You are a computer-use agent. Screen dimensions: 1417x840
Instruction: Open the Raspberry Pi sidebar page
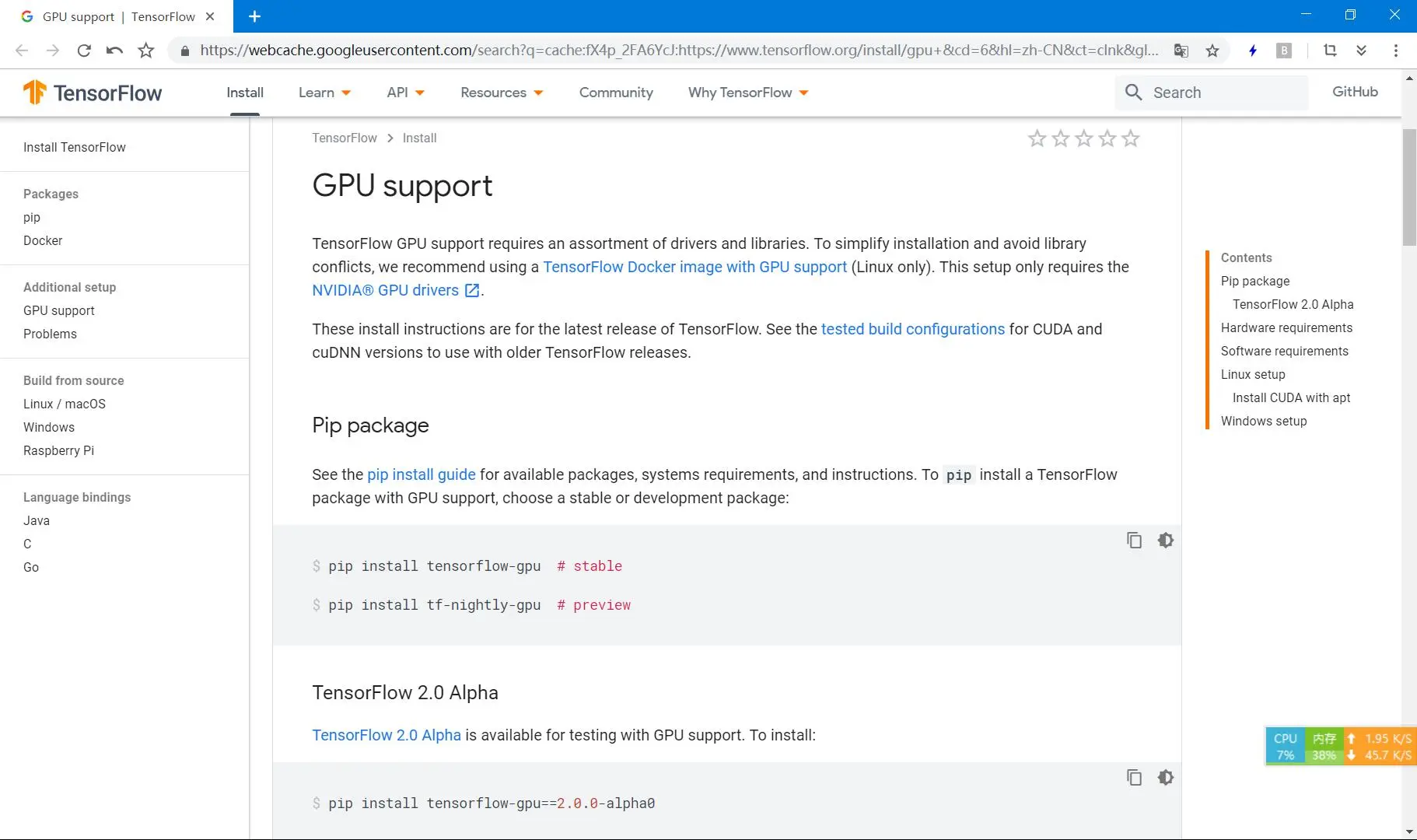pos(58,450)
